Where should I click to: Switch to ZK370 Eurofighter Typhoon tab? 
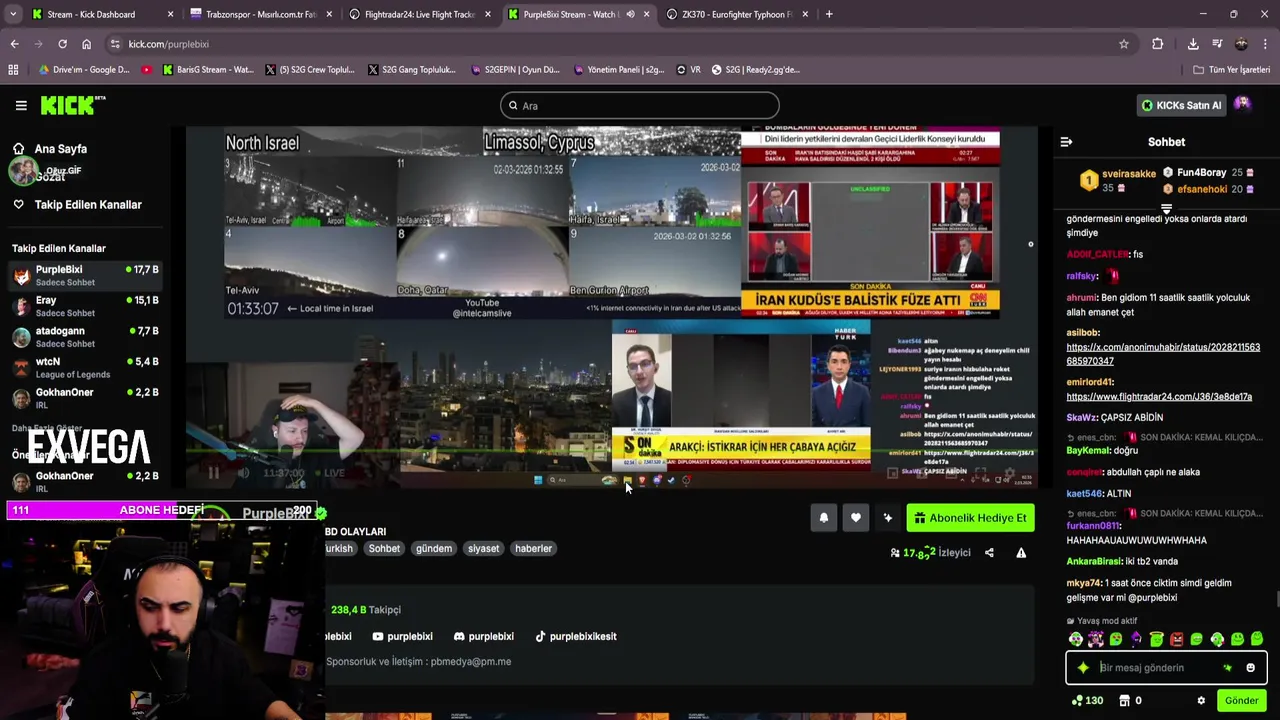pos(737,14)
